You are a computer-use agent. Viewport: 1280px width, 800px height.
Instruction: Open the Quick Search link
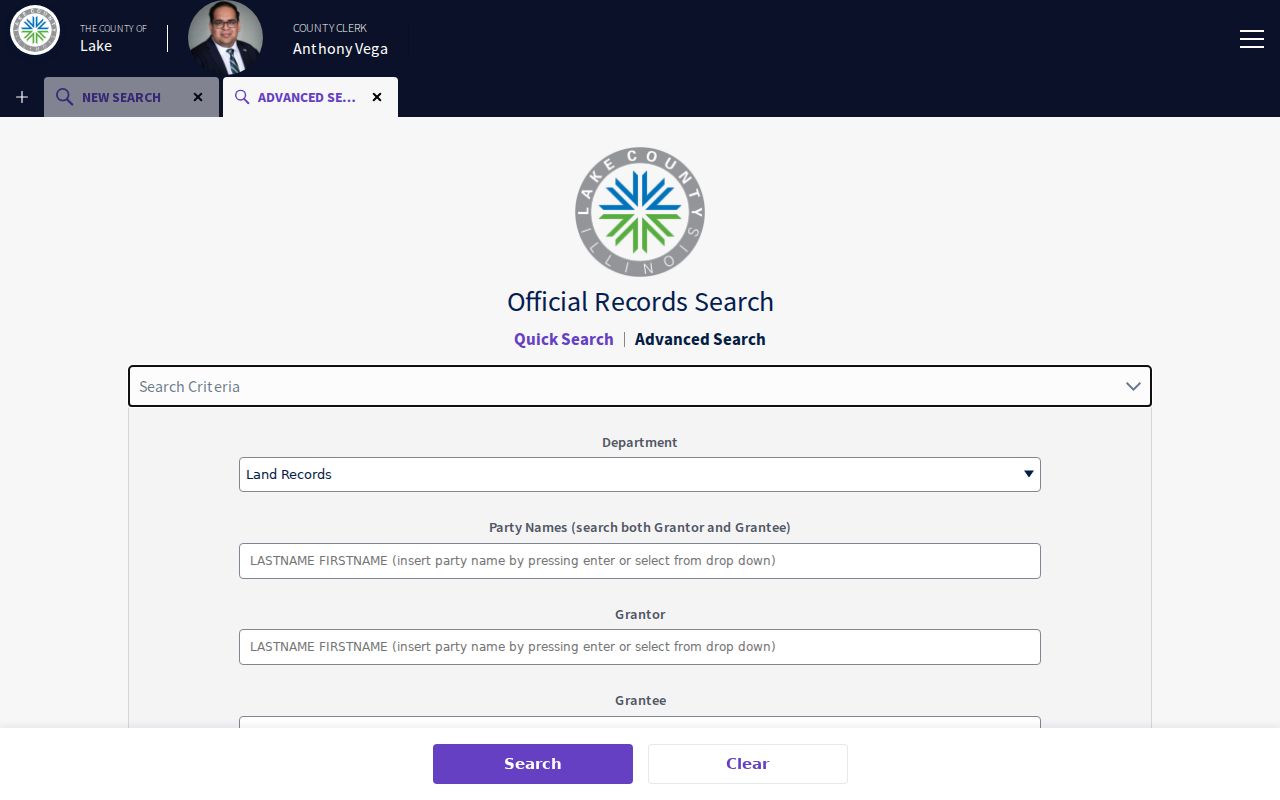(x=564, y=339)
